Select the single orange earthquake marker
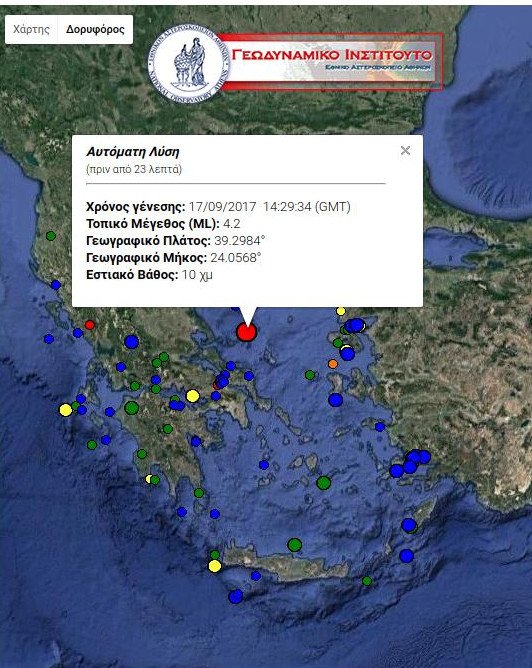This screenshot has height=668, width=532. click(333, 364)
